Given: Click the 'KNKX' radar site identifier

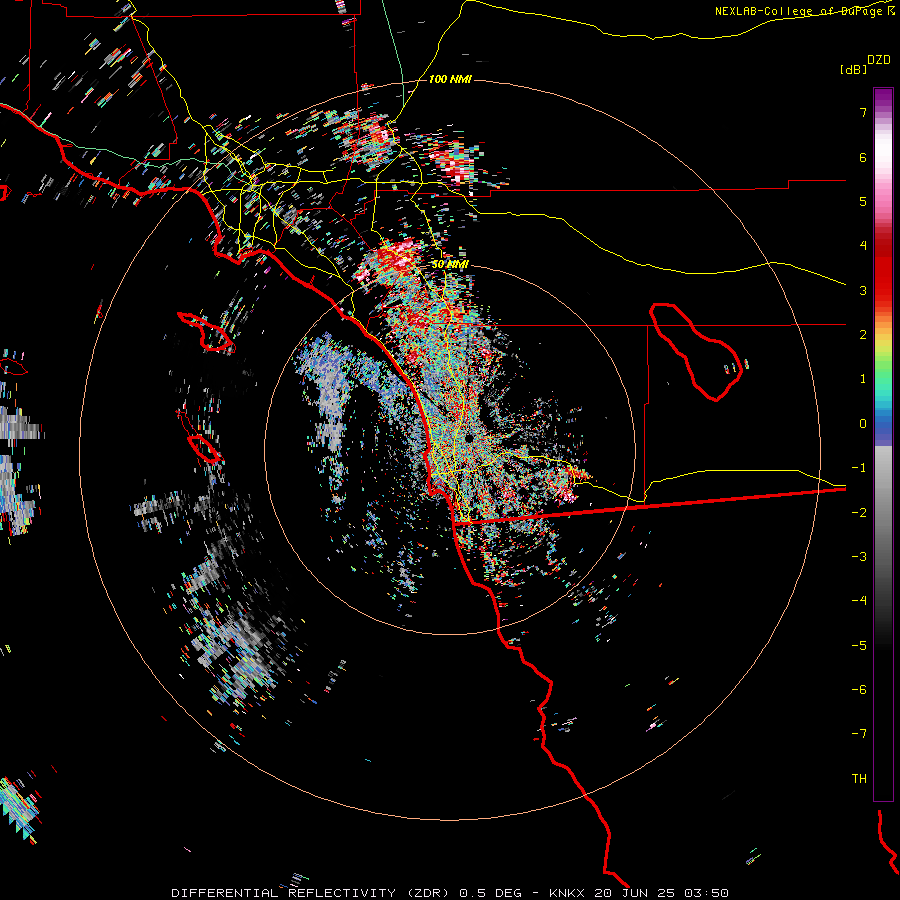Looking at the screenshot, I should pyautogui.click(x=568, y=893).
